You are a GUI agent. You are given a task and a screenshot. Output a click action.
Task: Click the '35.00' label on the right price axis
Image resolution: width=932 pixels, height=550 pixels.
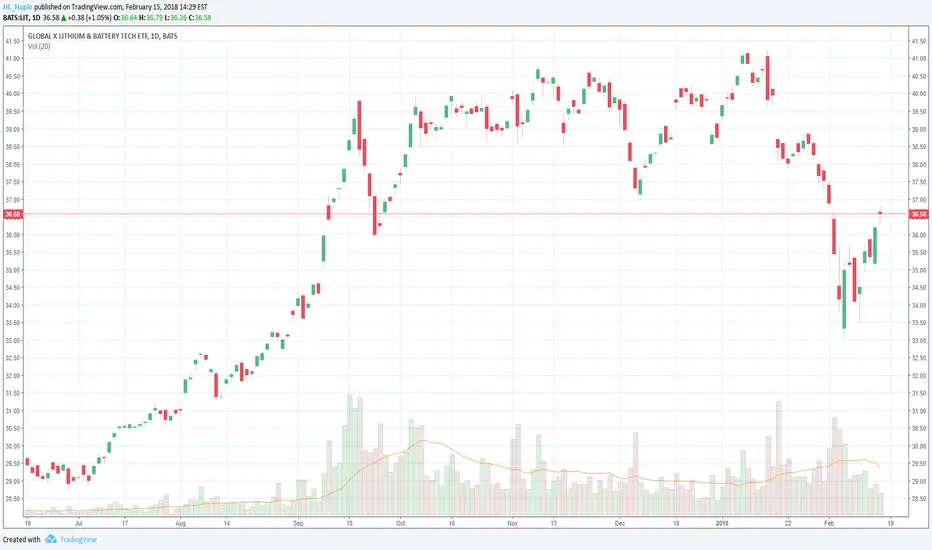pyautogui.click(x=918, y=270)
